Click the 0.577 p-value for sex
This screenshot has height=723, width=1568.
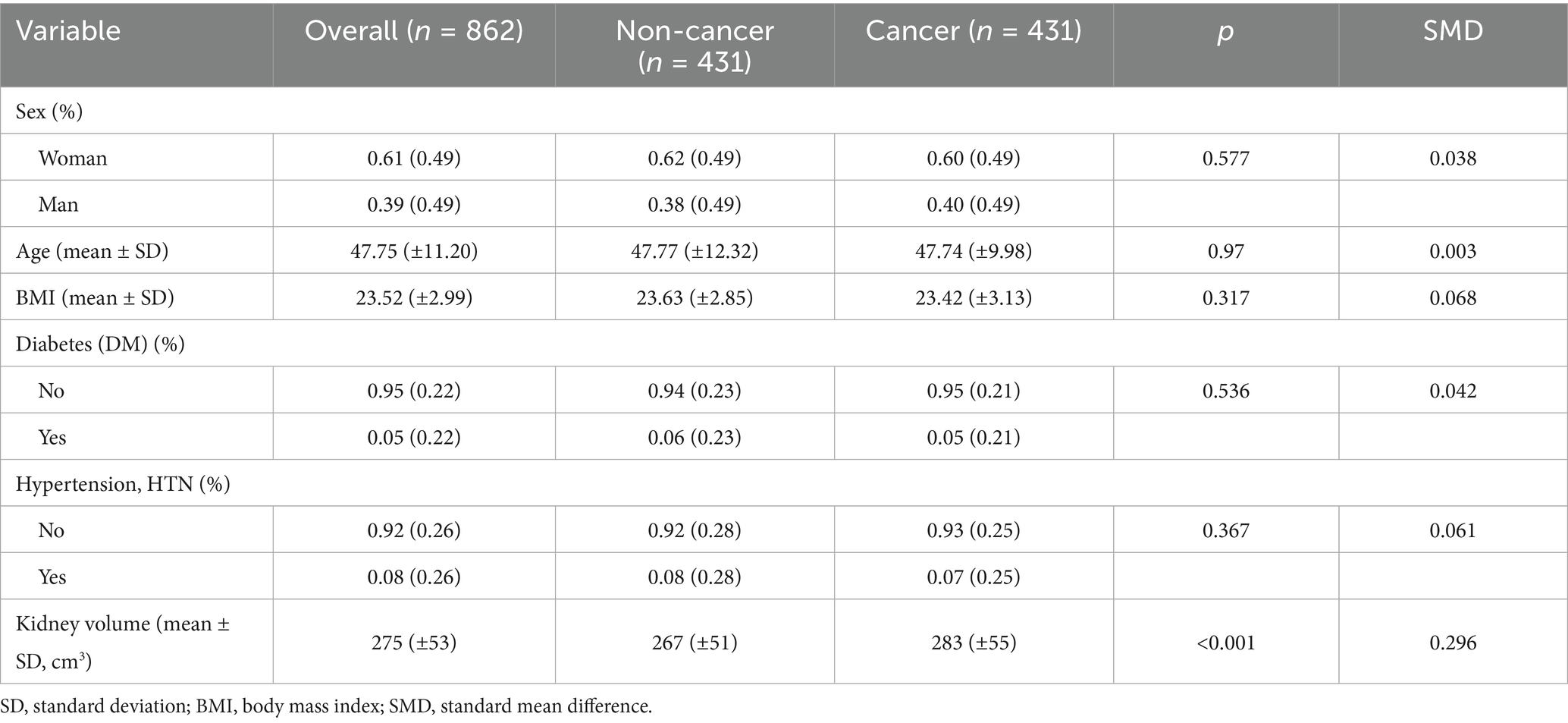pos(1225,159)
